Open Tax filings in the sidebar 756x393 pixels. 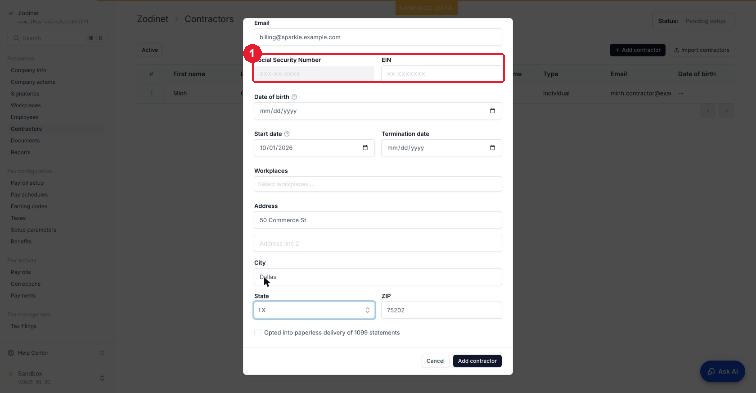coord(23,326)
